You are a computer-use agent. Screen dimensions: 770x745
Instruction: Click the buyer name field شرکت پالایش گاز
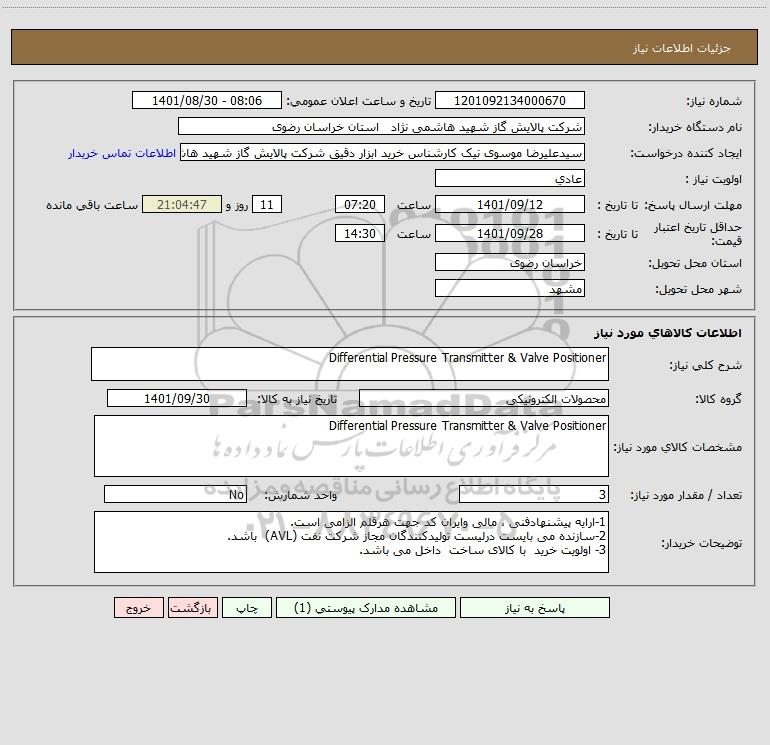(381, 126)
